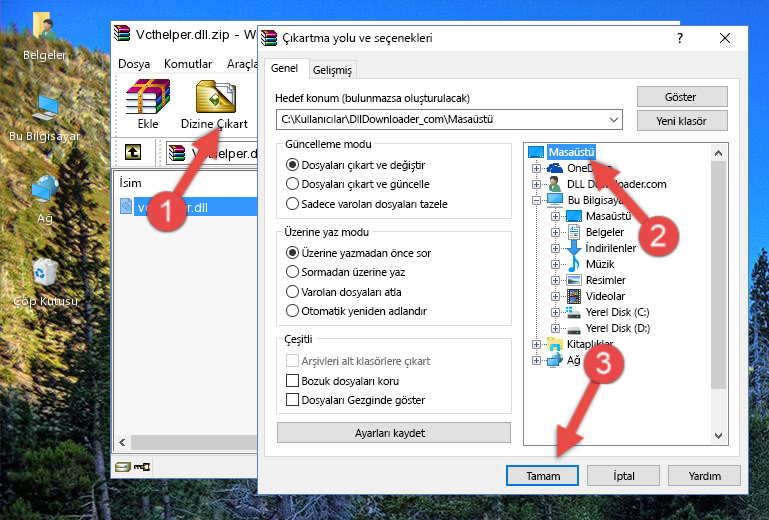Select Videolar in the folder tree
This screenshot has width=769, height=520.
click(x=605, y=296)
